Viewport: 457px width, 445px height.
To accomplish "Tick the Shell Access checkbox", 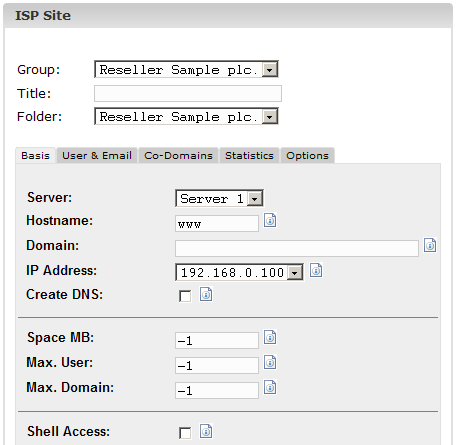I will (x=185, y=433).
